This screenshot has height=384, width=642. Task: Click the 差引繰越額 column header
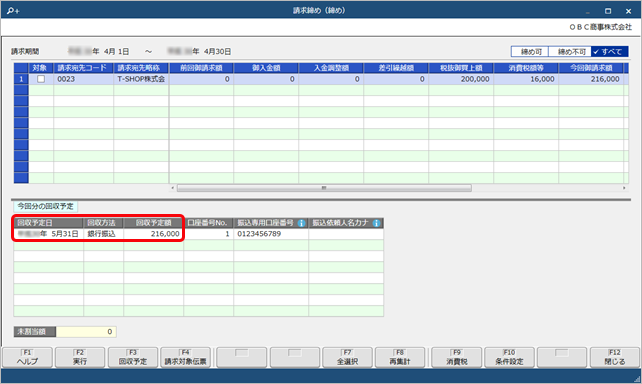396,68
